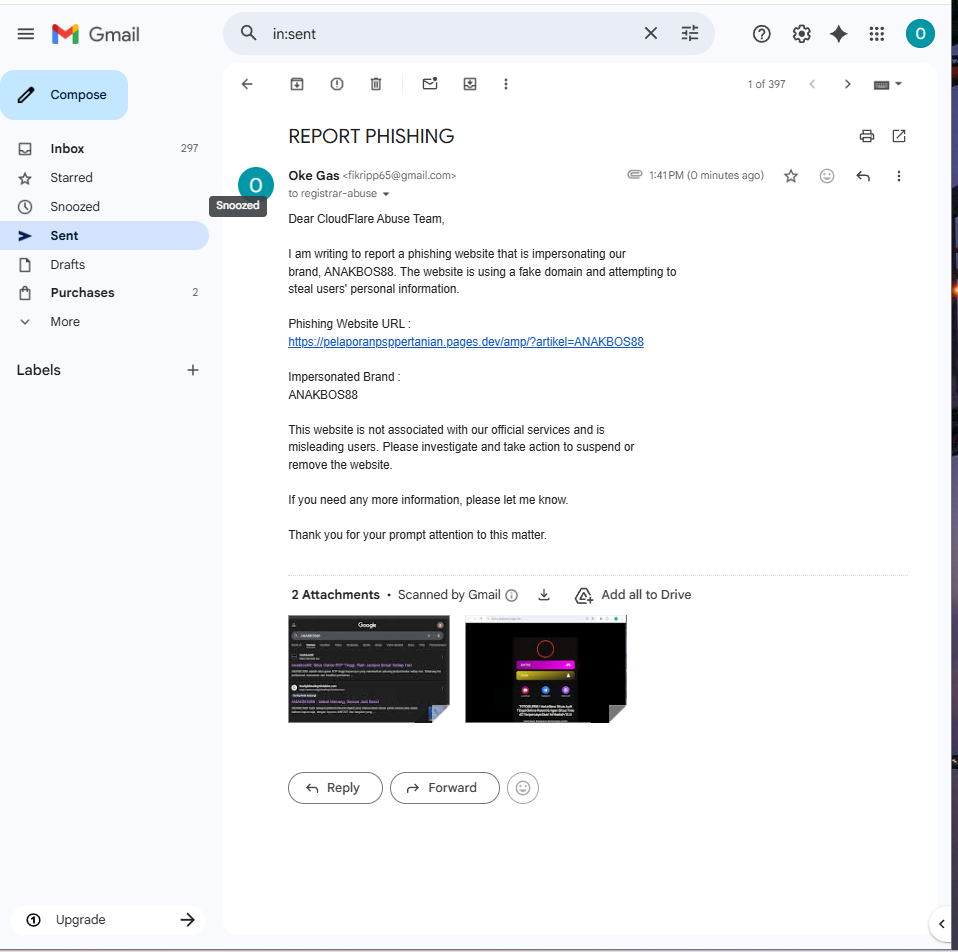This screenshot has height=952, width=958.
Task: Go back to Sent list
Action: point(247,84)
